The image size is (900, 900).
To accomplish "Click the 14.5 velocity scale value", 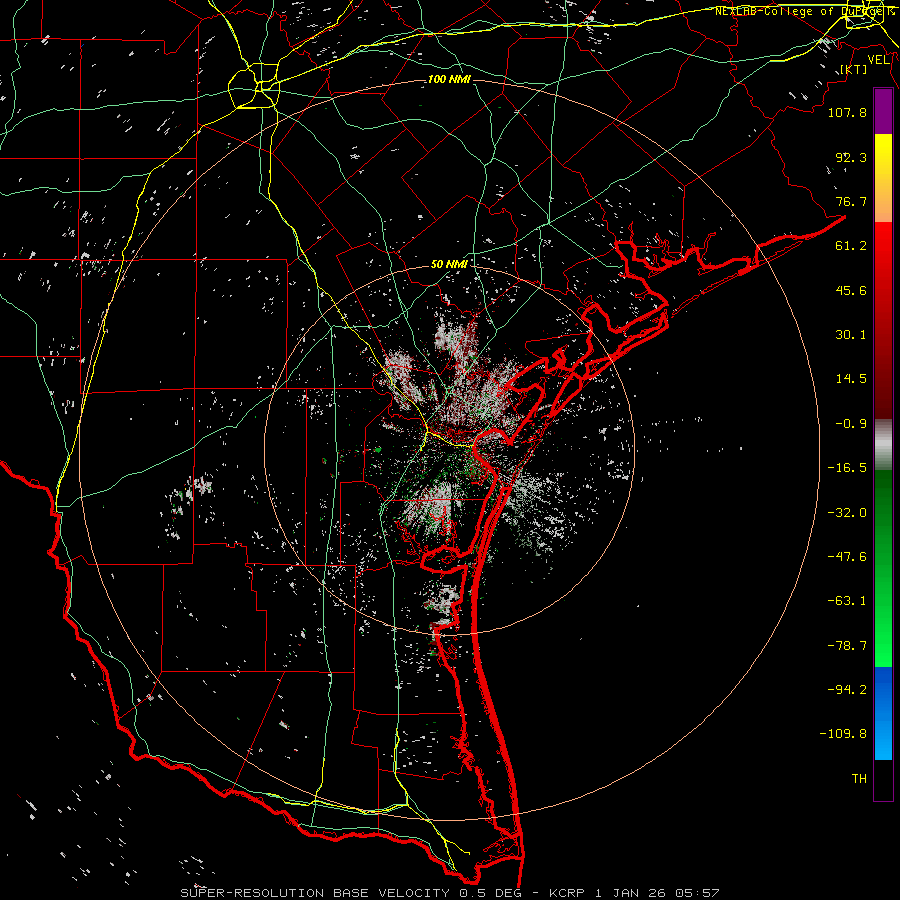I will point(851,379).
